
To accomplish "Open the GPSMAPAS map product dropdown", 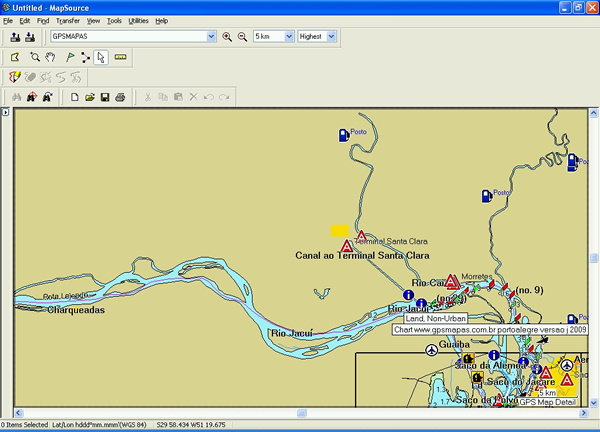I will [211, 37].
